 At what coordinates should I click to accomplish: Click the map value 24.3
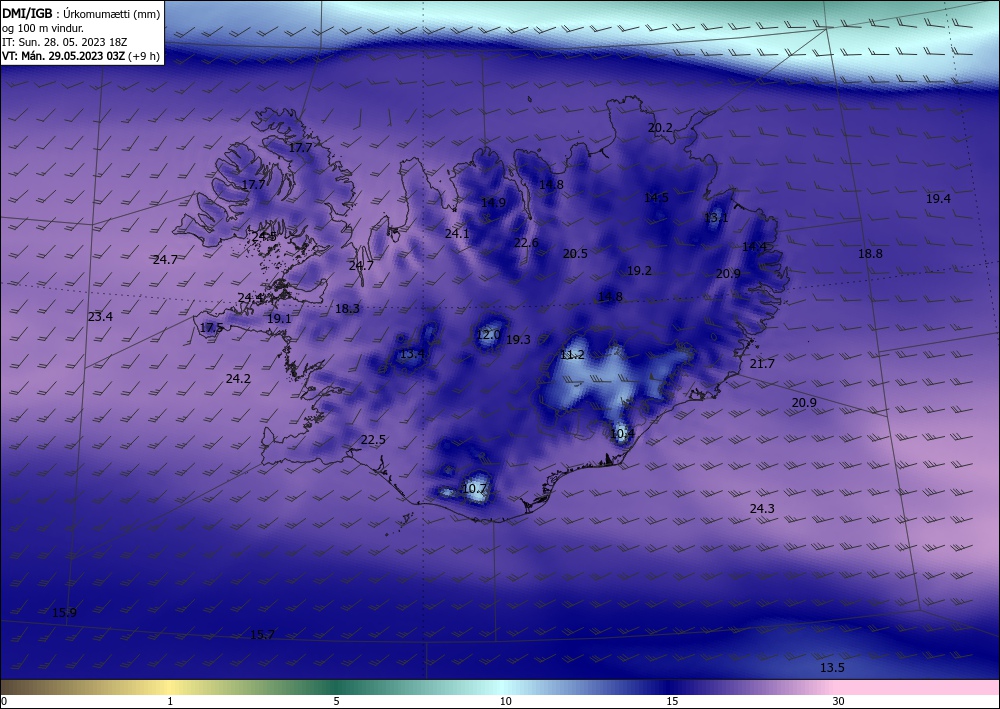tap(761, 508)
